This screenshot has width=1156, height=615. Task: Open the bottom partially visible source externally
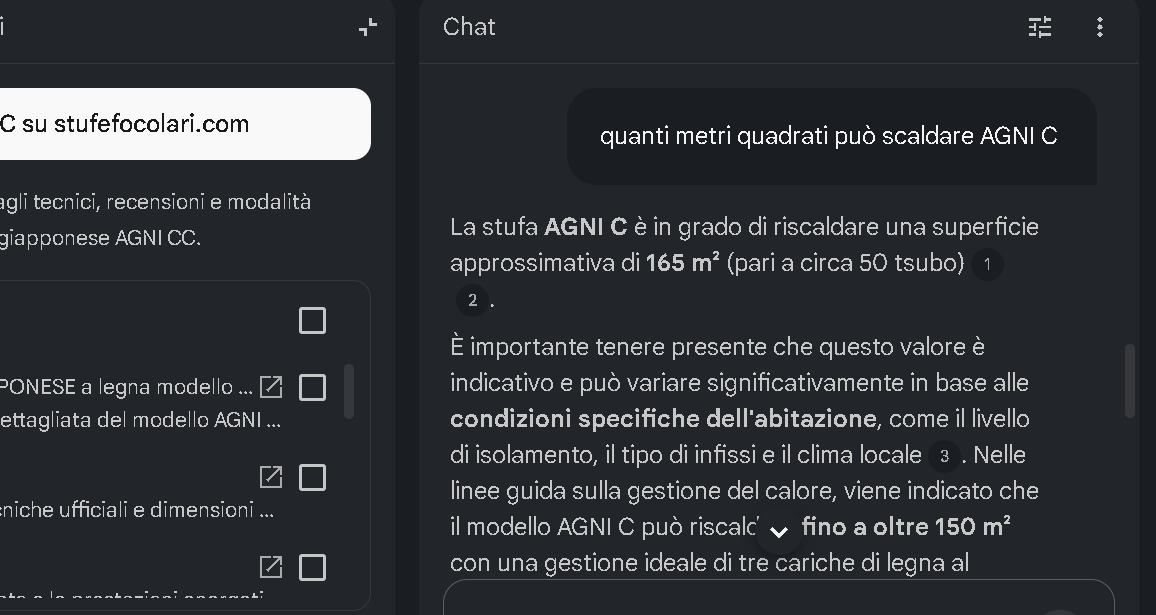[x=271, y=568]
